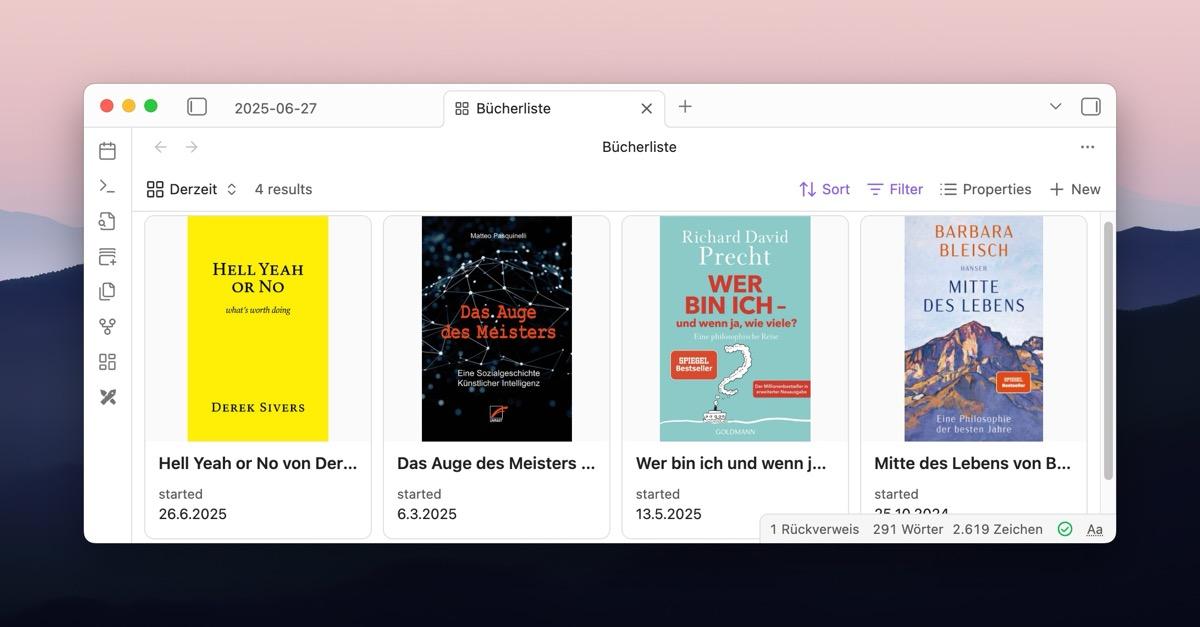This screenshot has width=1200, height=627.
Task: Open the Das Auge des Meisters cover
Action: pyautogui.click(x=497, y=329)
